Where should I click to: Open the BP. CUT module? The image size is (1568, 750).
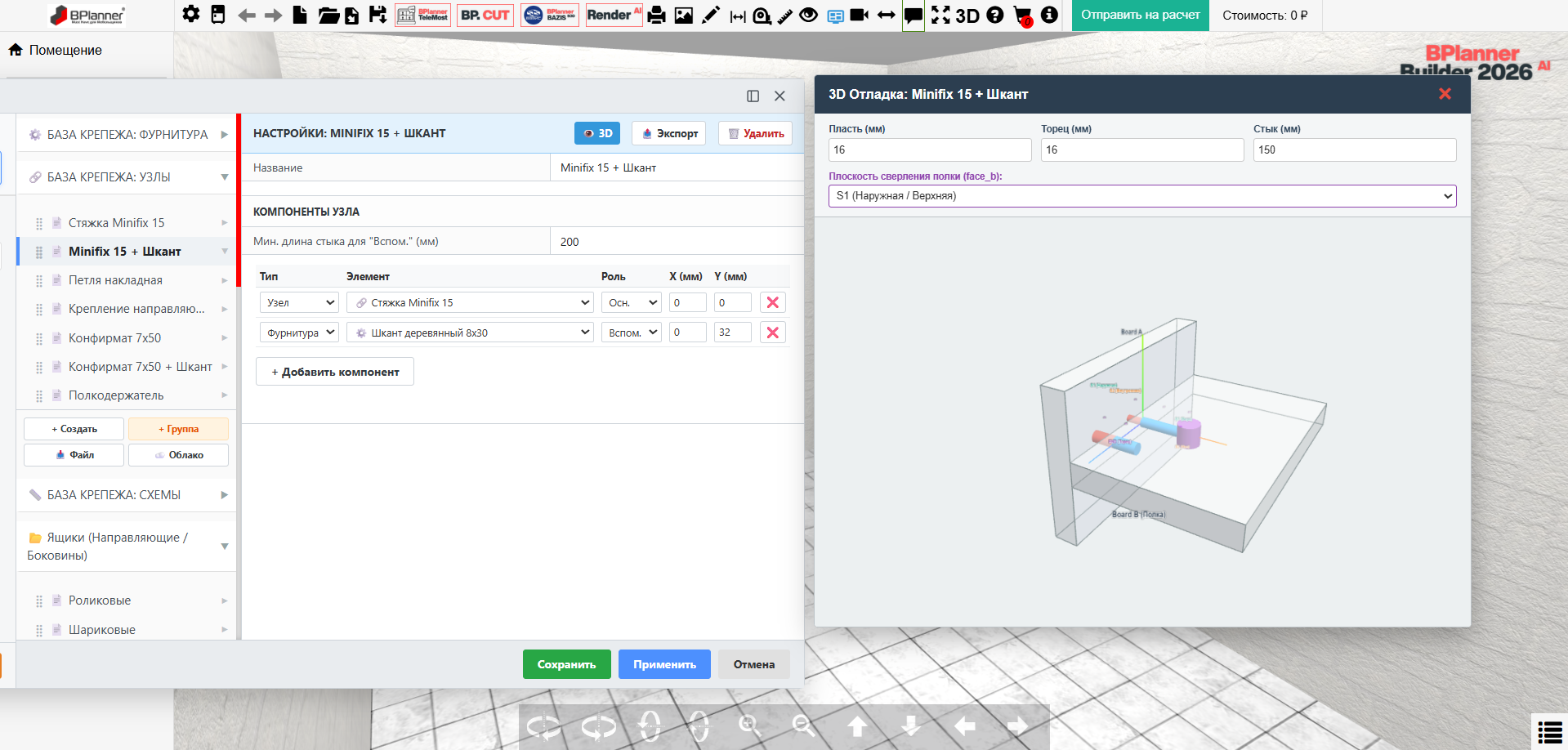click(x=485, y=15)
